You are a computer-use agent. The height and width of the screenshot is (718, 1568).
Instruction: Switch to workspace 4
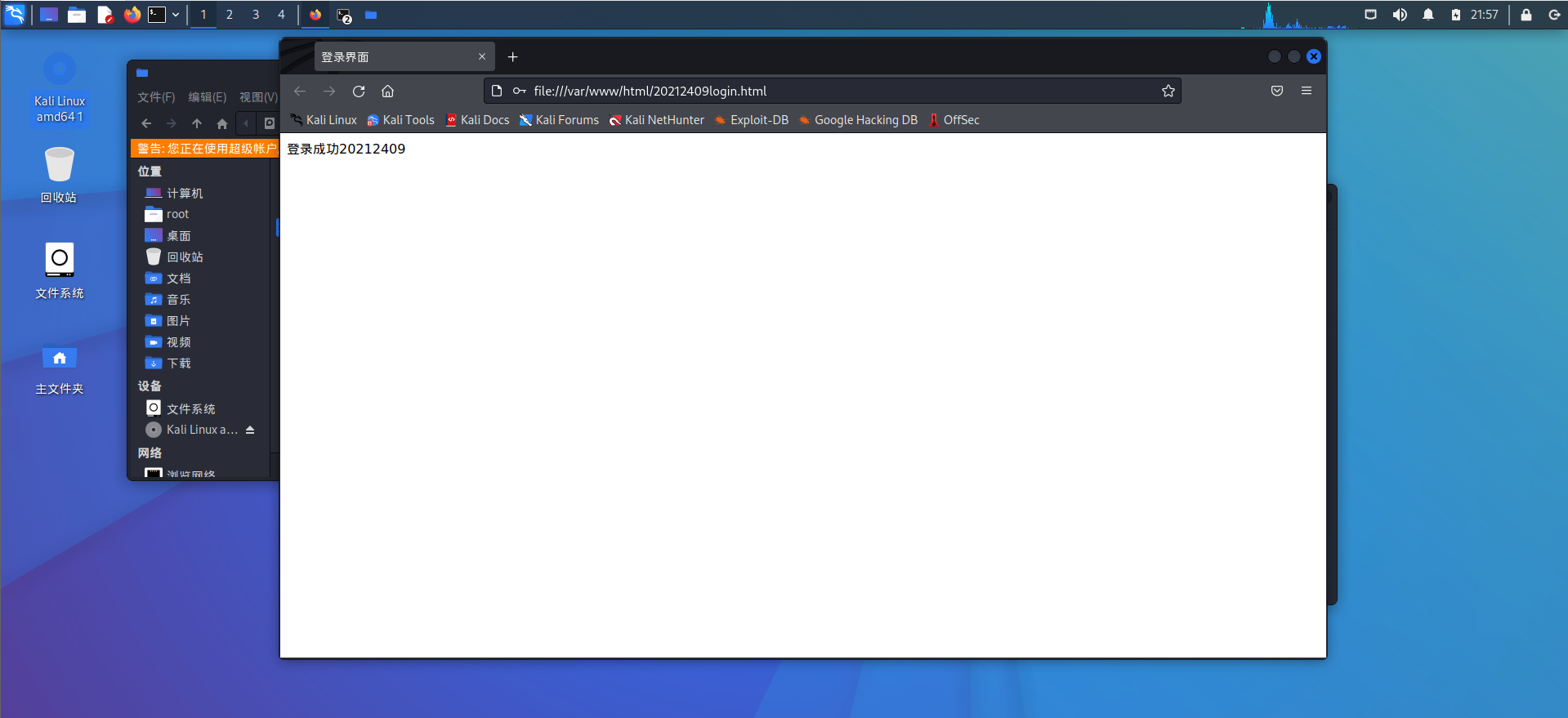[281, 15]
